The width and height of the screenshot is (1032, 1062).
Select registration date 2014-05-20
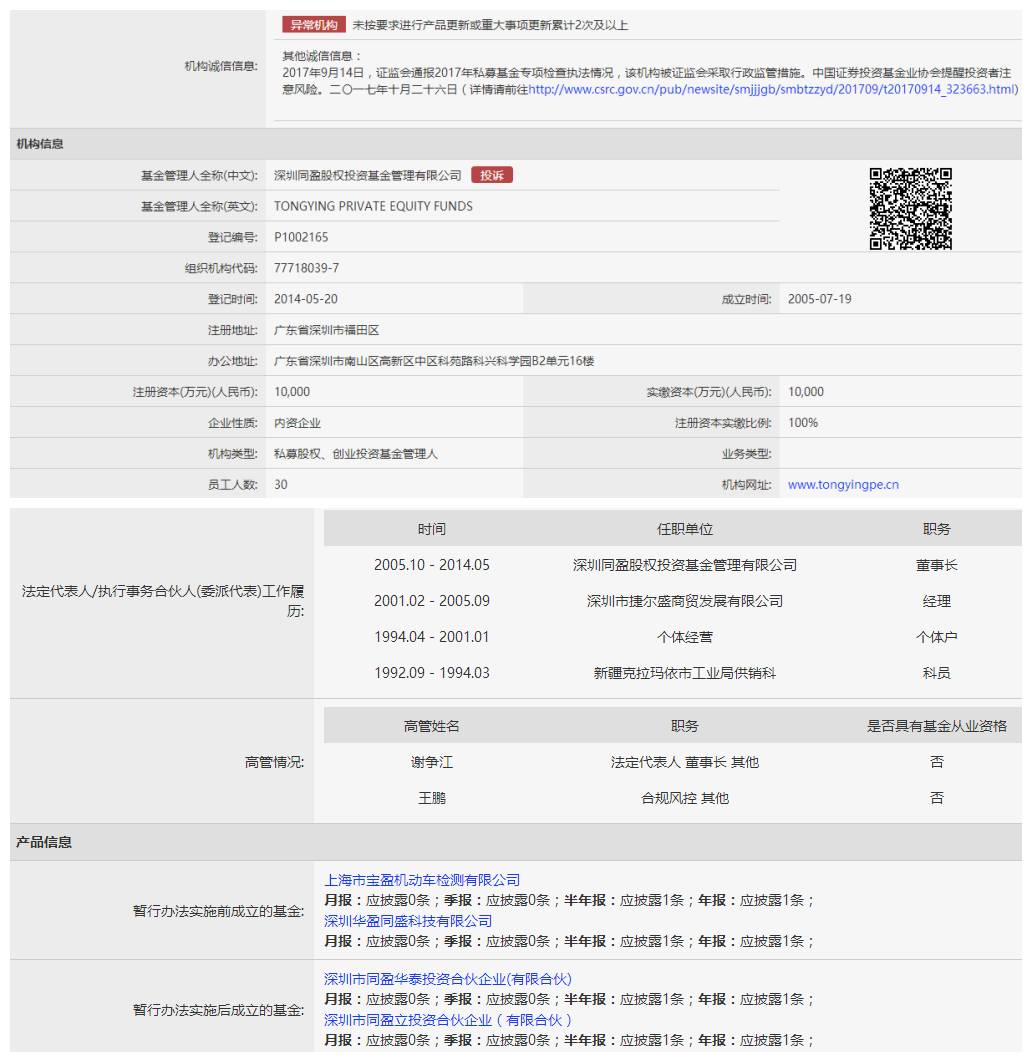pos(305,299)
